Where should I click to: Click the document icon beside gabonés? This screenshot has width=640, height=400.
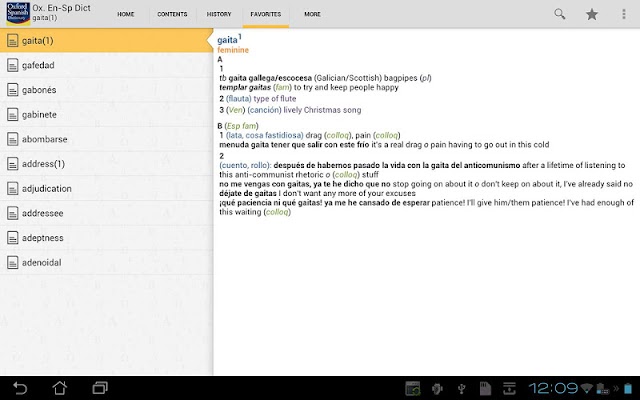coord(13,90)
